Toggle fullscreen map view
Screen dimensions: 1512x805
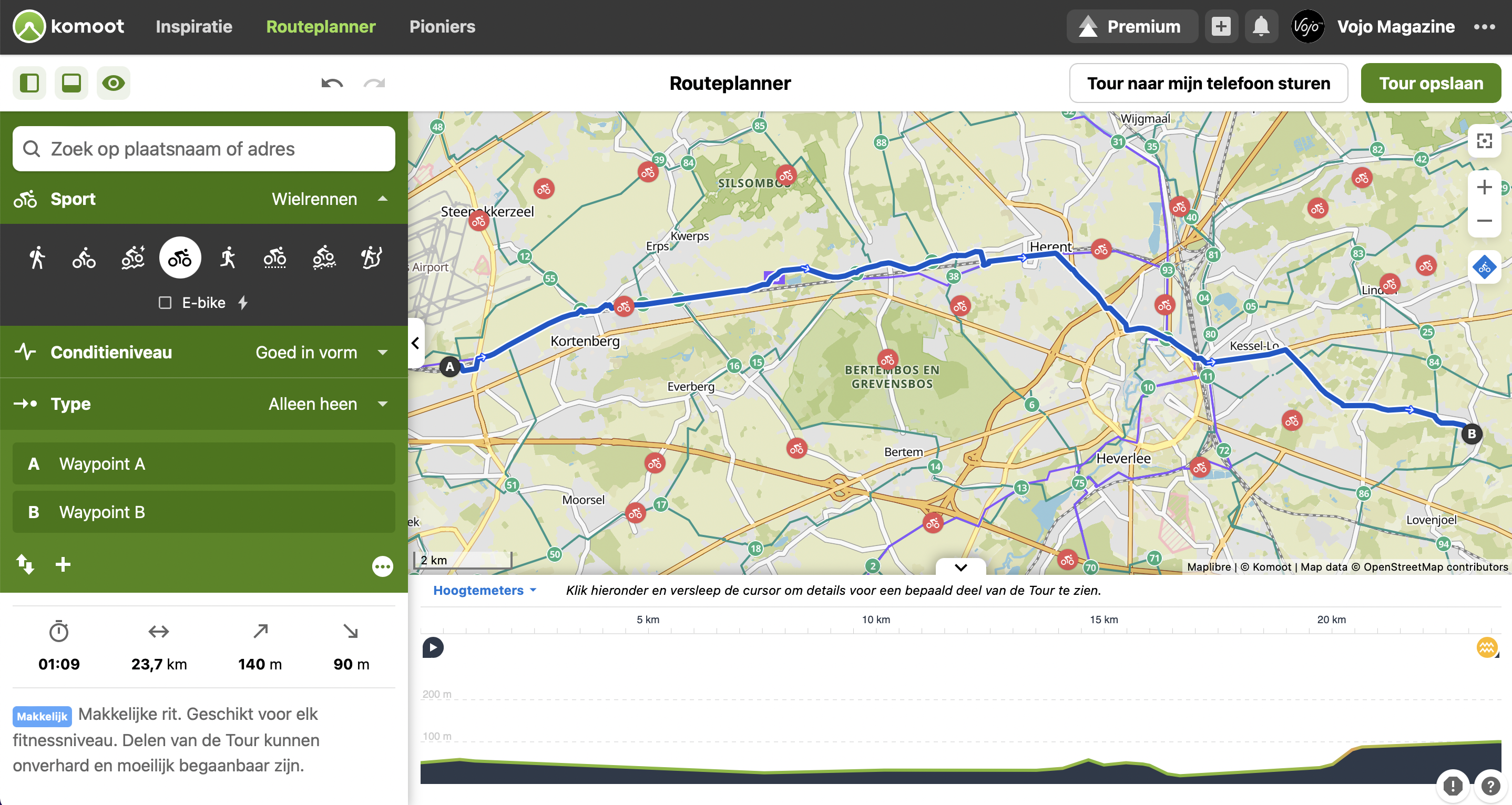tap(1484, 141)
